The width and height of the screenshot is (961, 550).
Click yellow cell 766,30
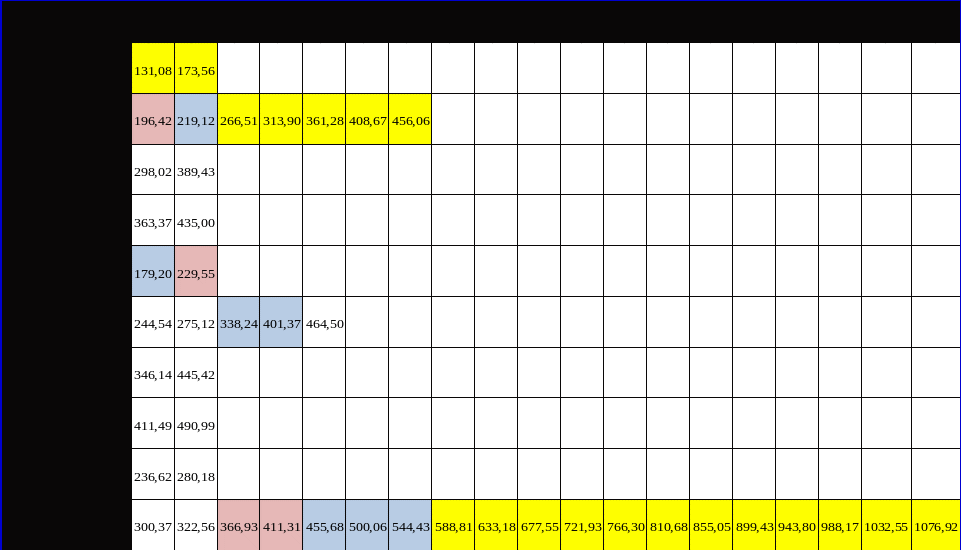(625, 525)
